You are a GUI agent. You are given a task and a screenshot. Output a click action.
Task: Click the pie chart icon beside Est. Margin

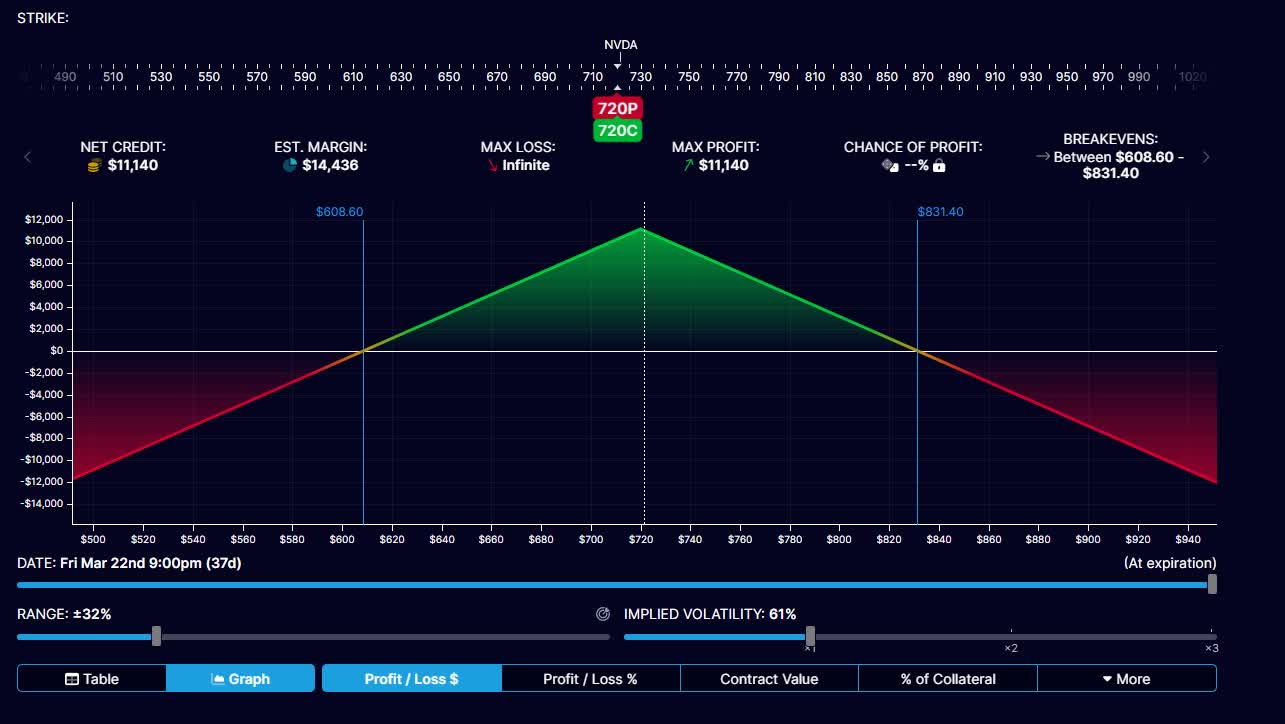[x=290, y=165]
